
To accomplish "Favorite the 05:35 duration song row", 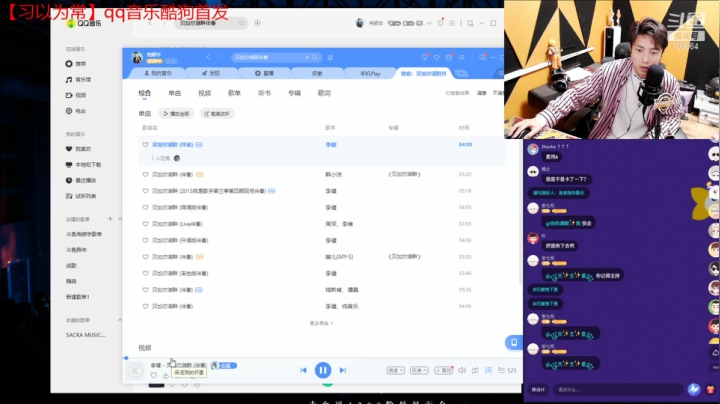I will tap(146, 290).
